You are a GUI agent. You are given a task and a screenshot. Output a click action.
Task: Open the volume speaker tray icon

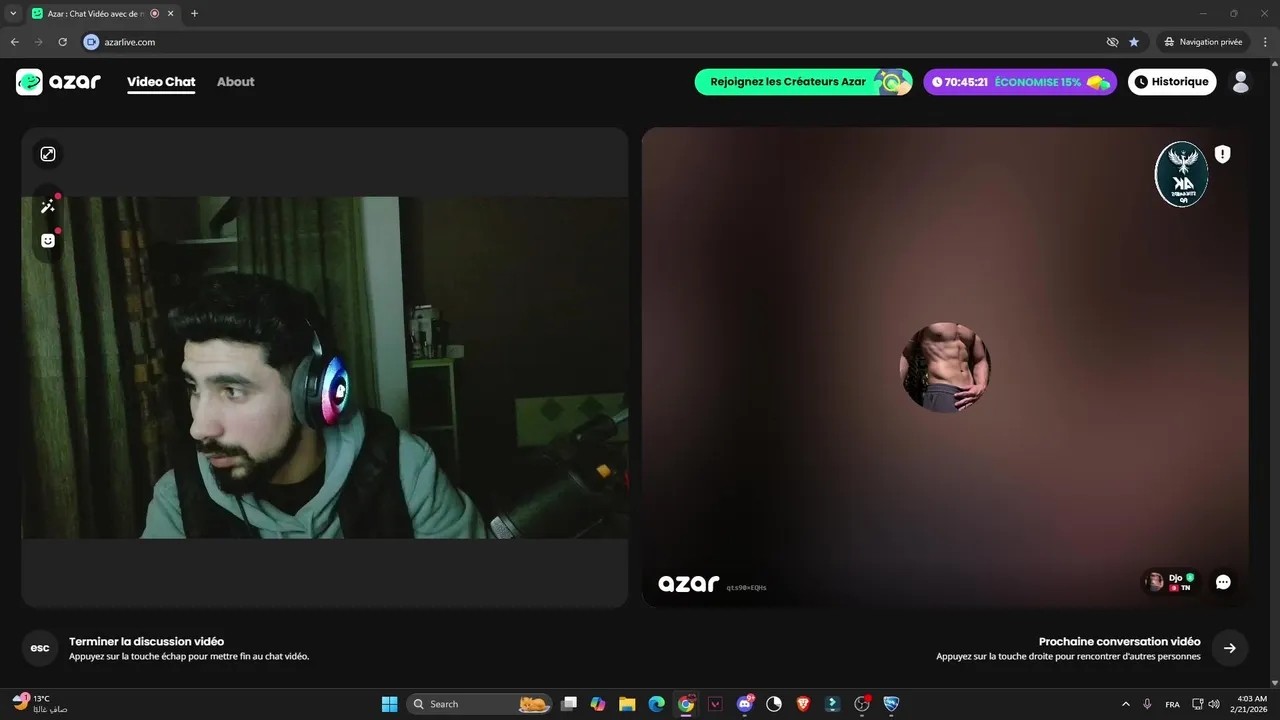[x=1214, y=704]
